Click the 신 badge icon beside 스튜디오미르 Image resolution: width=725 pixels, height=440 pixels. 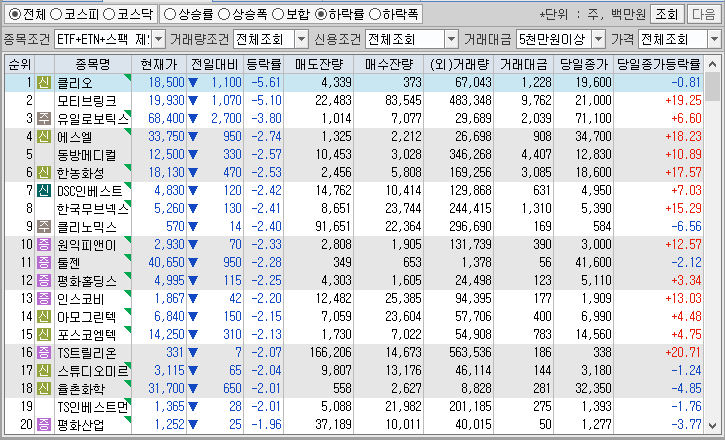44,371
